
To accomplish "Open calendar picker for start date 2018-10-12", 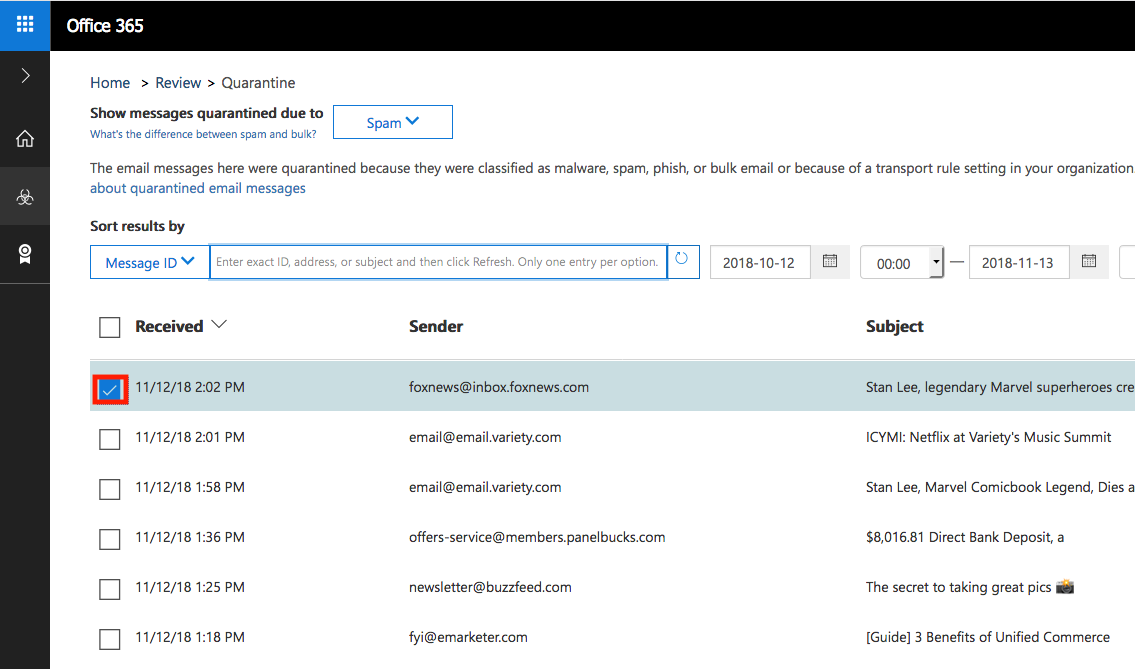I will [829, 262].
